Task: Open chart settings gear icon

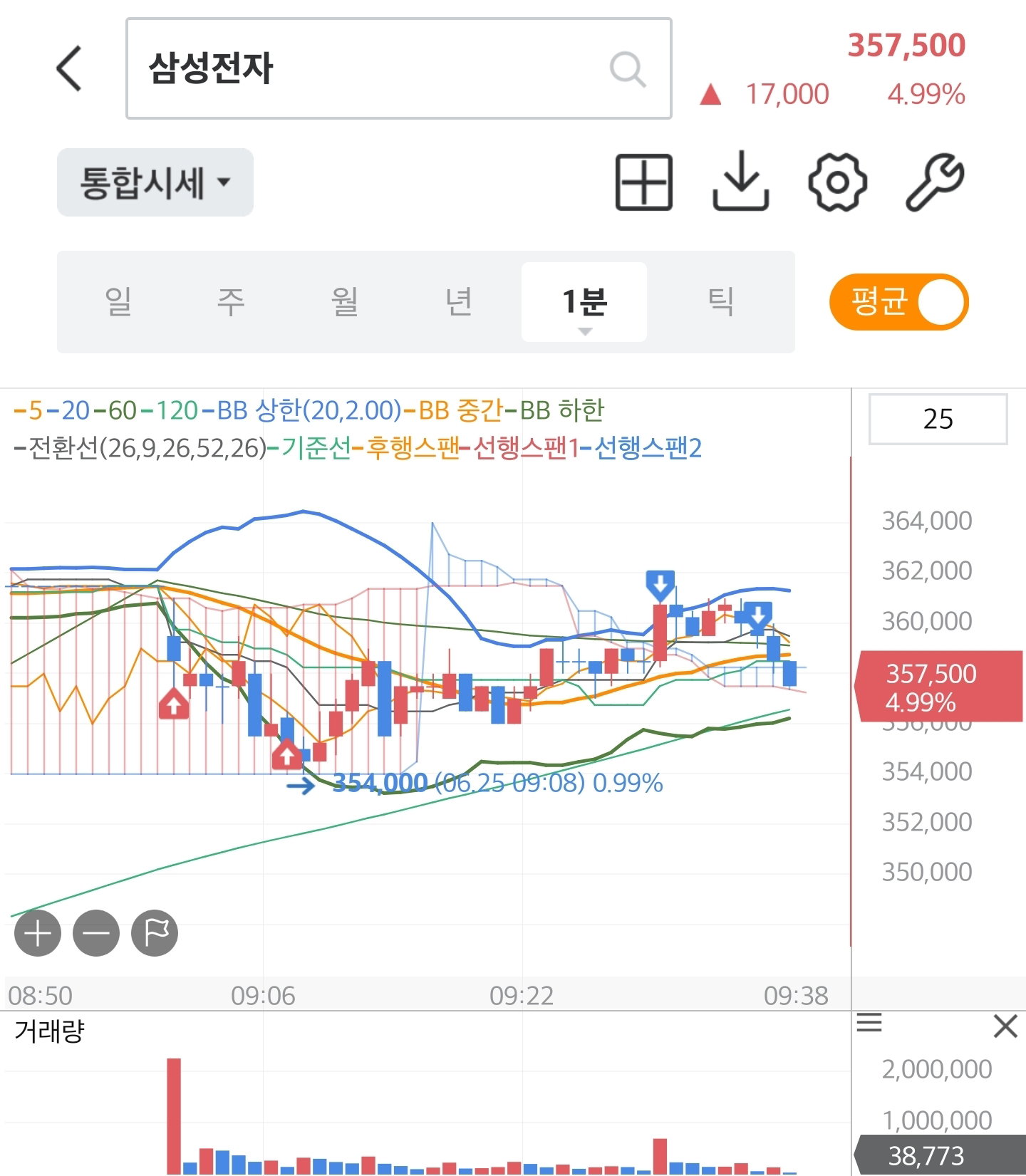Action: [838, 182]
